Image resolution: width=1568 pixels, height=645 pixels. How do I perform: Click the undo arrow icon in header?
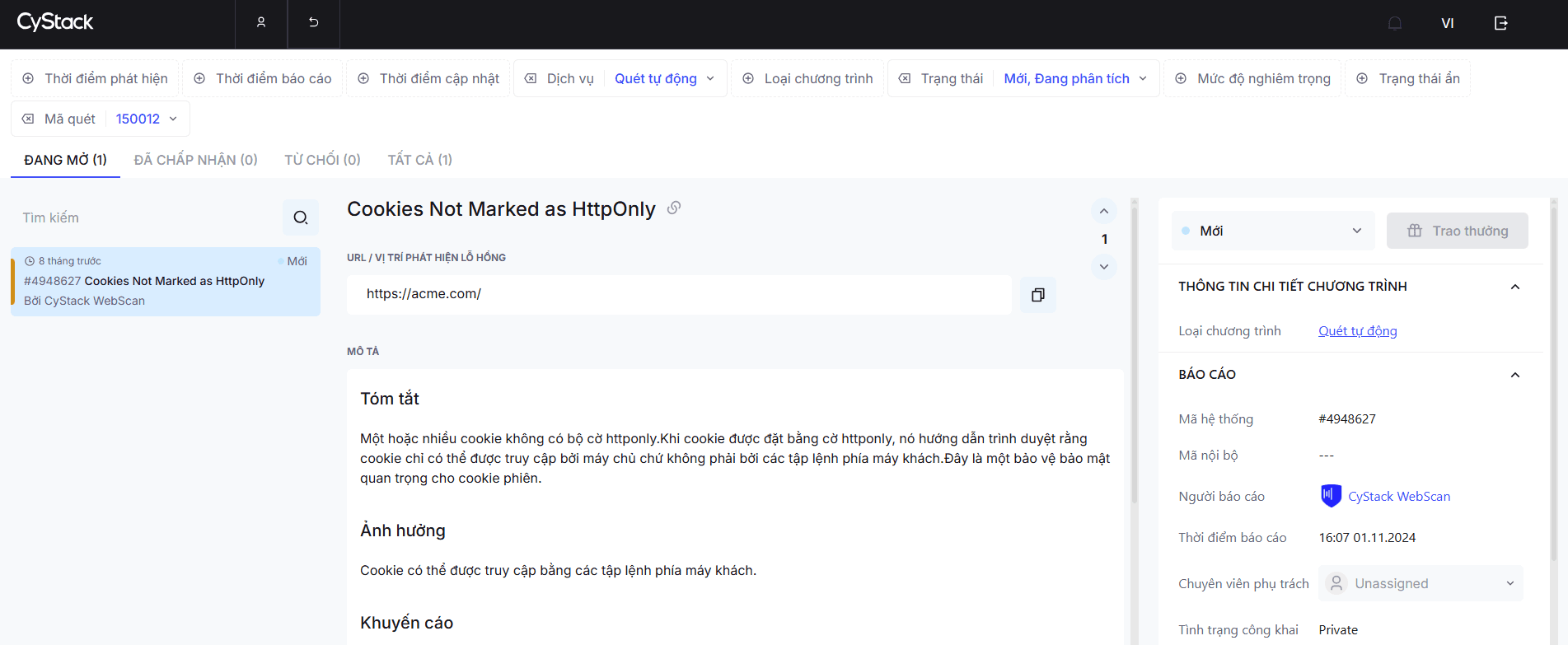coord(314,23)
